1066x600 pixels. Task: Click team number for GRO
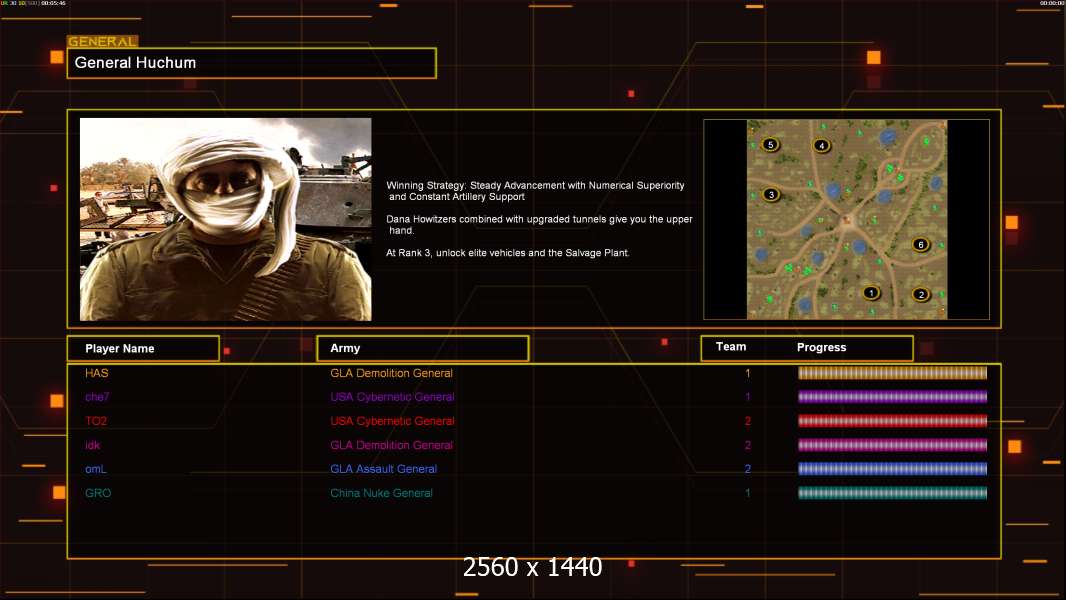748,493
